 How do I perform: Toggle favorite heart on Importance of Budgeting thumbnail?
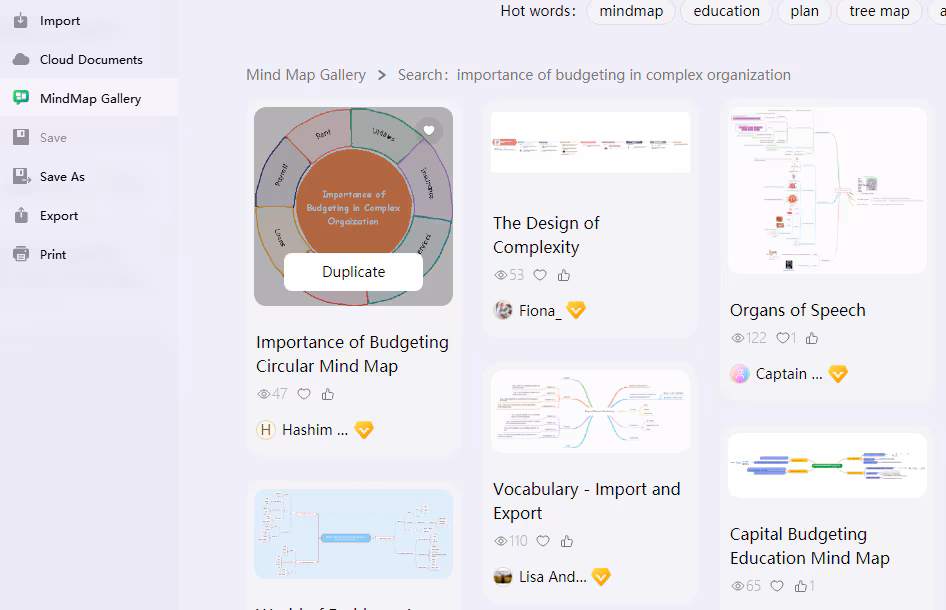(429, 130)
